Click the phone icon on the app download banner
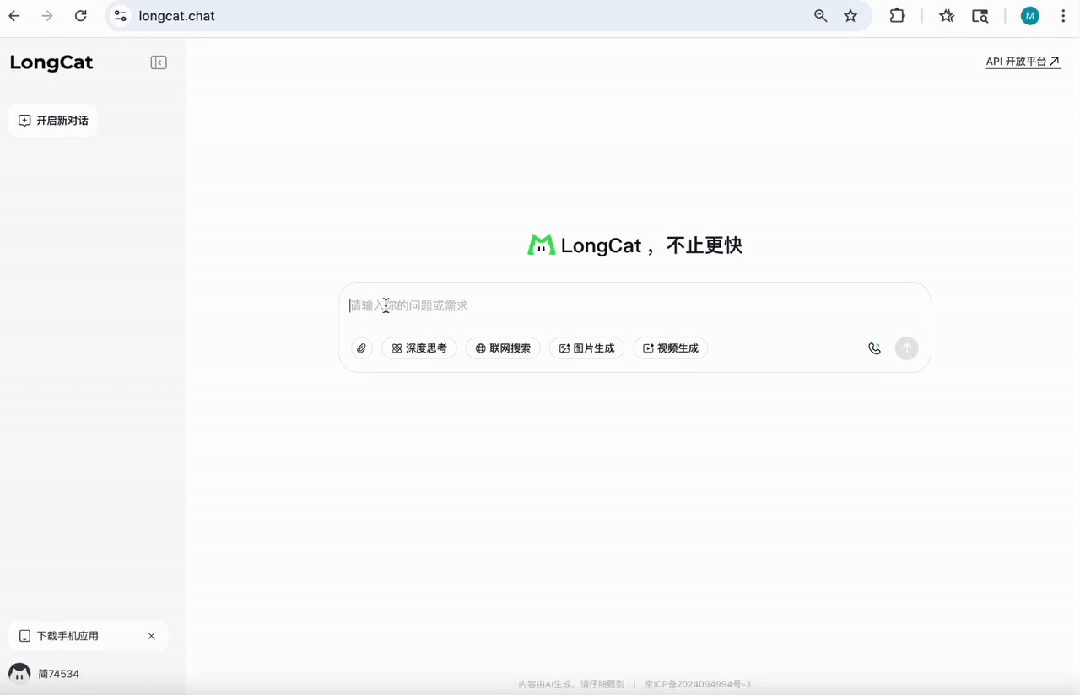The height and width of the screenshot is (695, 1080). pos(23,635)
